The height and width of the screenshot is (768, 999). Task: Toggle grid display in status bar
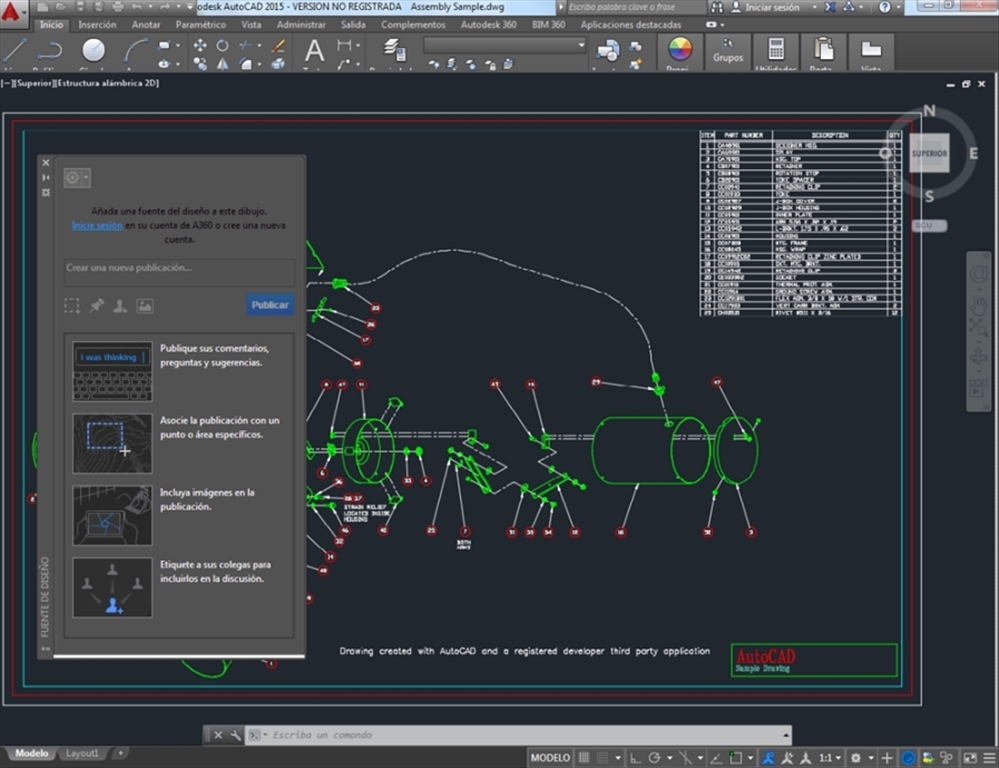pyautogui.click(x=584, y=758)
